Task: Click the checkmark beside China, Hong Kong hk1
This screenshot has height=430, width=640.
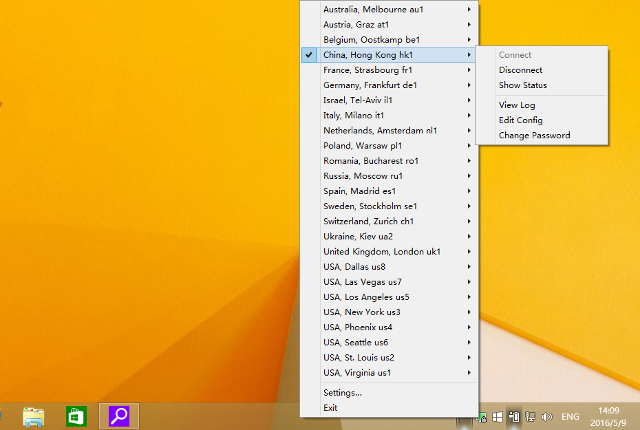Action: 309,55
